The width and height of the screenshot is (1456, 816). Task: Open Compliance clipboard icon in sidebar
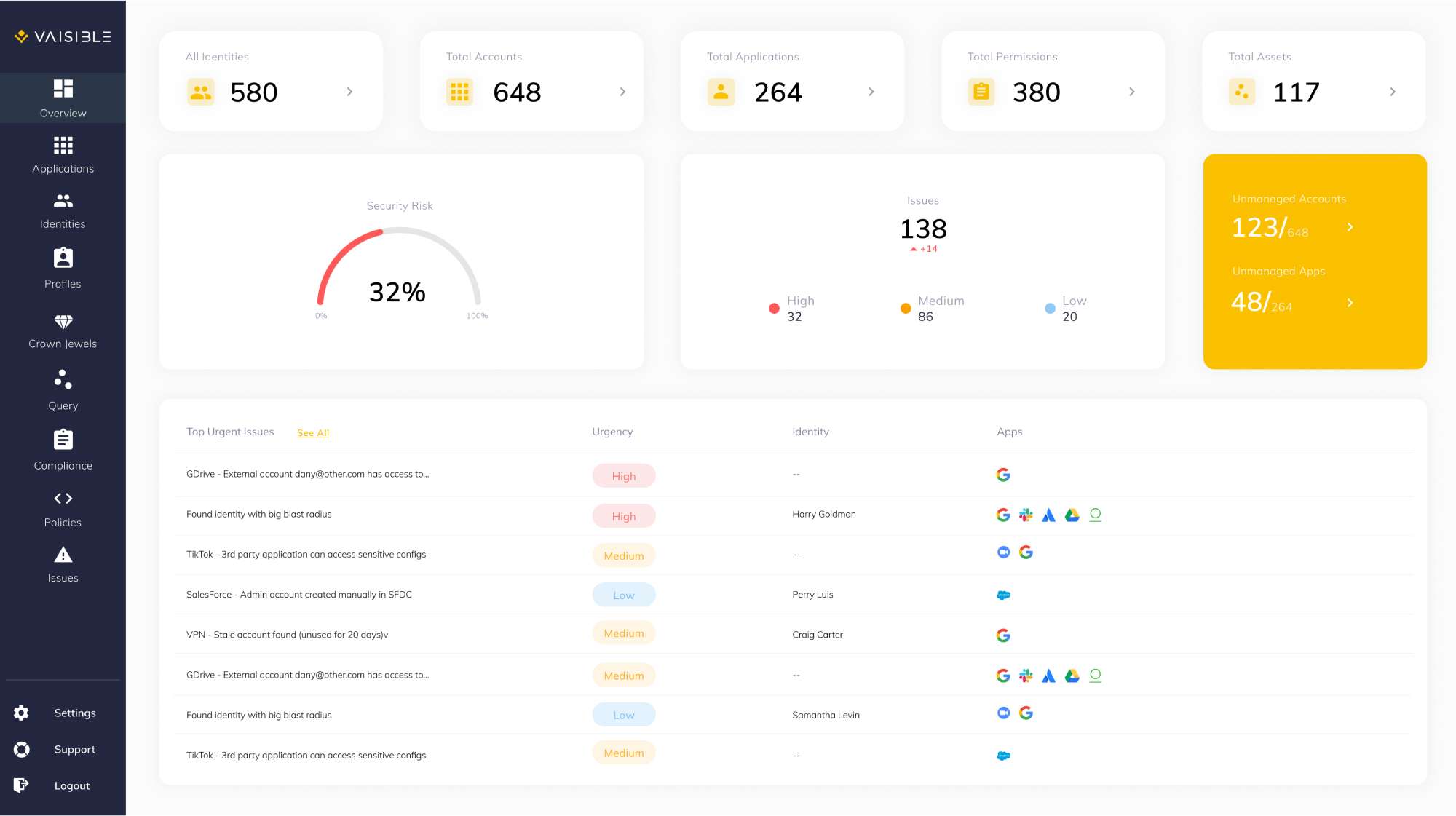tap(63, 440)
